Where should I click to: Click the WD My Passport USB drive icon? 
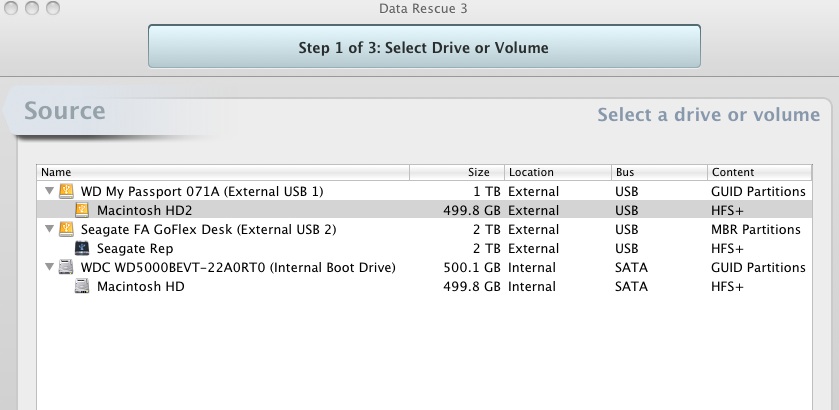coord(66,191)
